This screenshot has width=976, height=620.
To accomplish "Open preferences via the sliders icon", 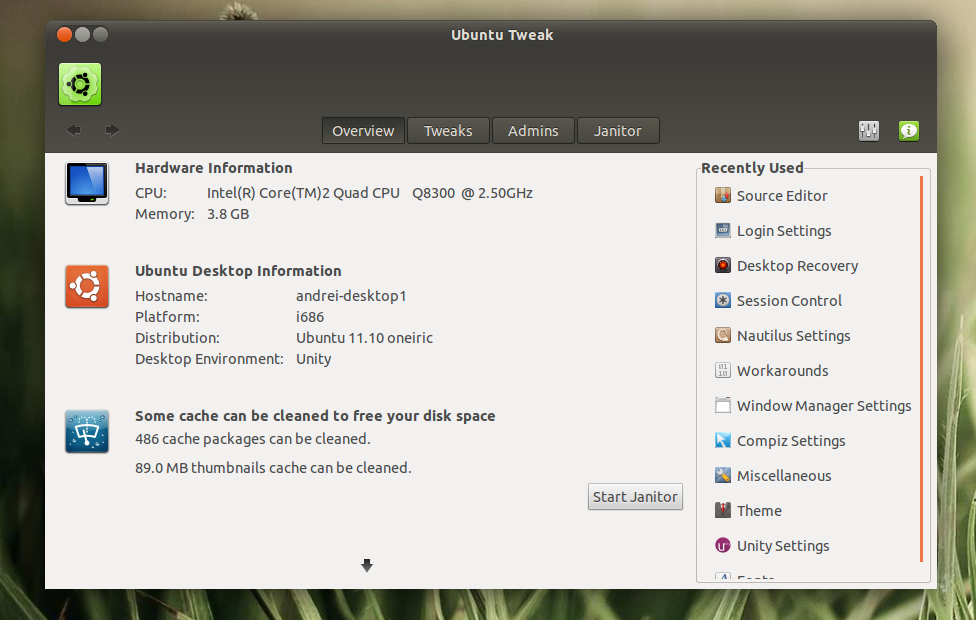I will click(869, 131).
